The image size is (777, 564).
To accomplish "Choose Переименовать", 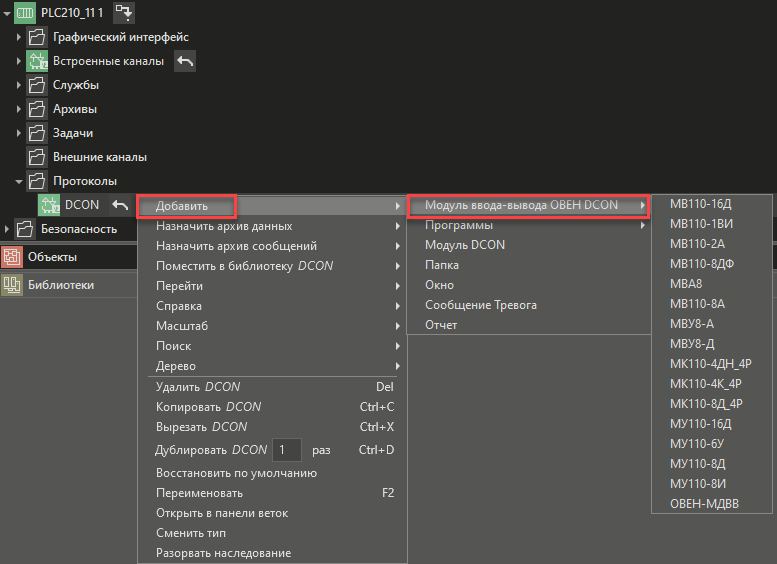I will [272, 493].
